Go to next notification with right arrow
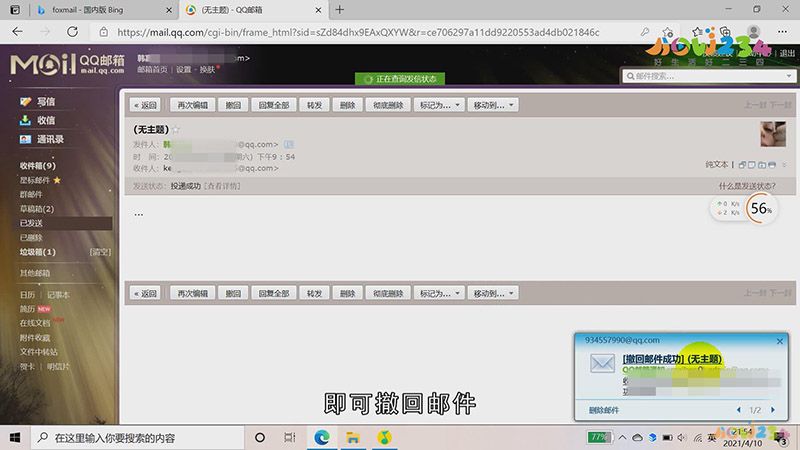Image resolution: width=800 pixels, height=450 pixels. point(772,410)
